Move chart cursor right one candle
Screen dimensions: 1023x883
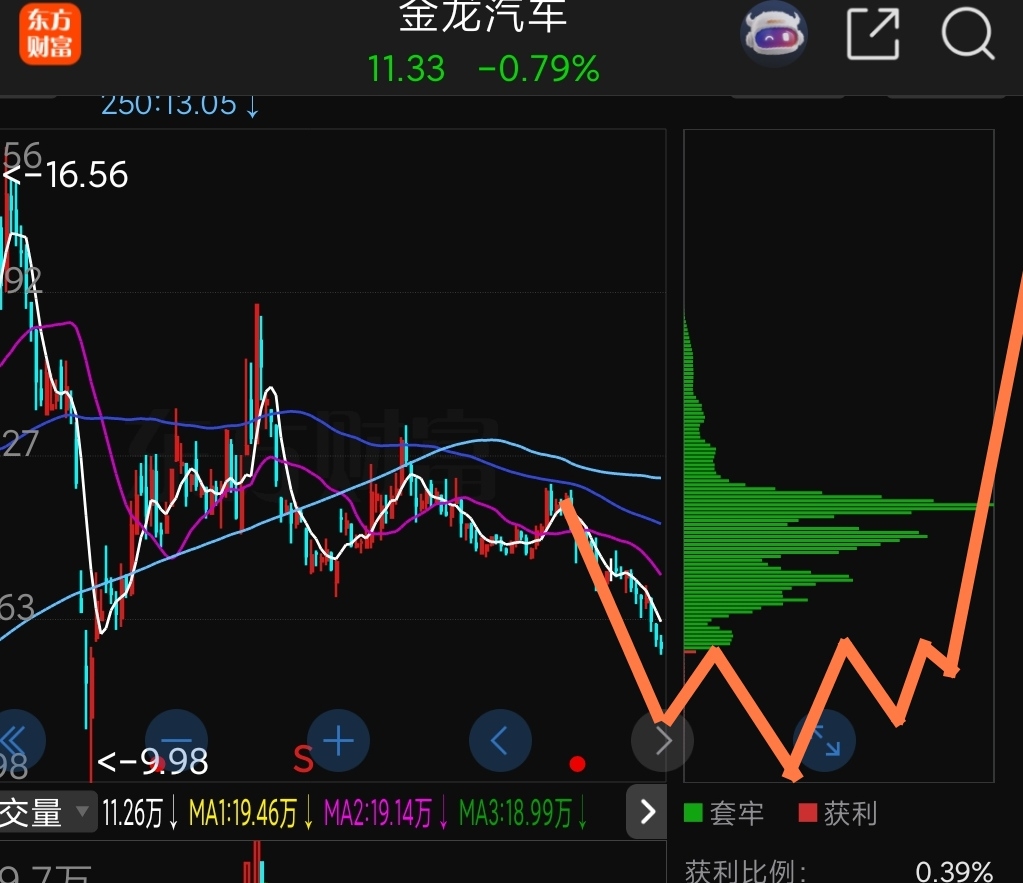click(662, 741)
